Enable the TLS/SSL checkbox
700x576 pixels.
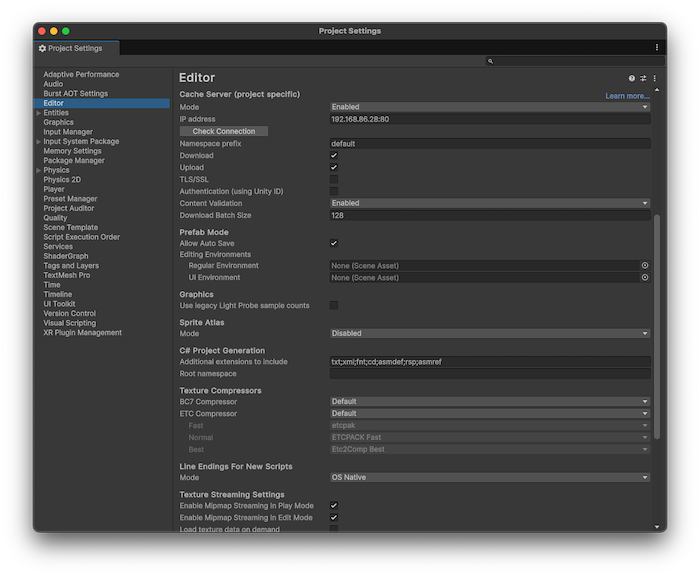point(334,180)
